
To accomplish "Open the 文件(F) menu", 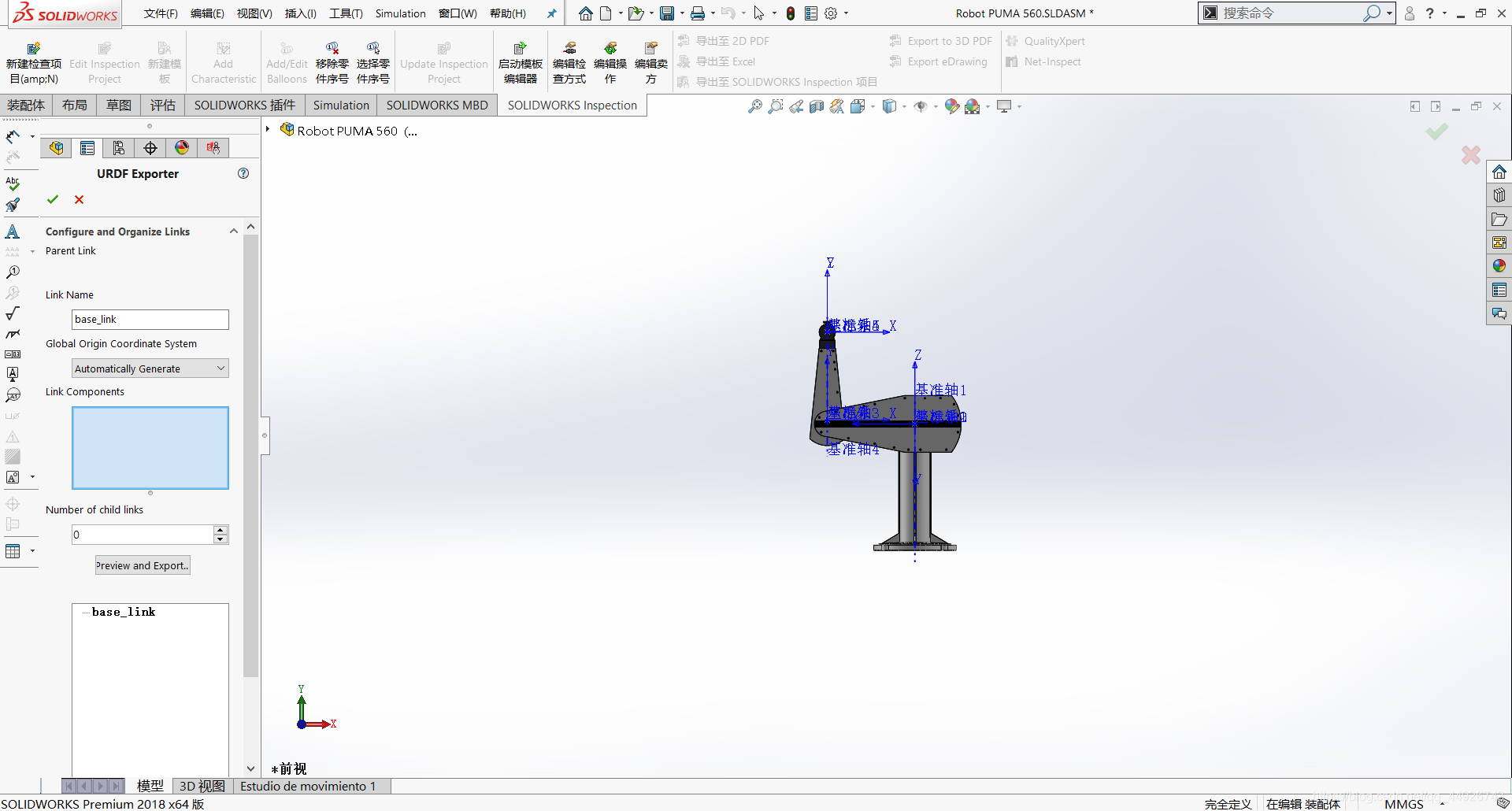I will pyautogui.click(x=161, y=13).
